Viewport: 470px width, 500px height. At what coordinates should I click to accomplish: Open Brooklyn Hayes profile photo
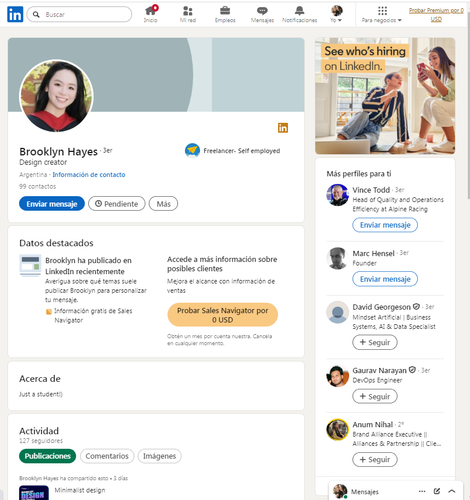point(57,96)
